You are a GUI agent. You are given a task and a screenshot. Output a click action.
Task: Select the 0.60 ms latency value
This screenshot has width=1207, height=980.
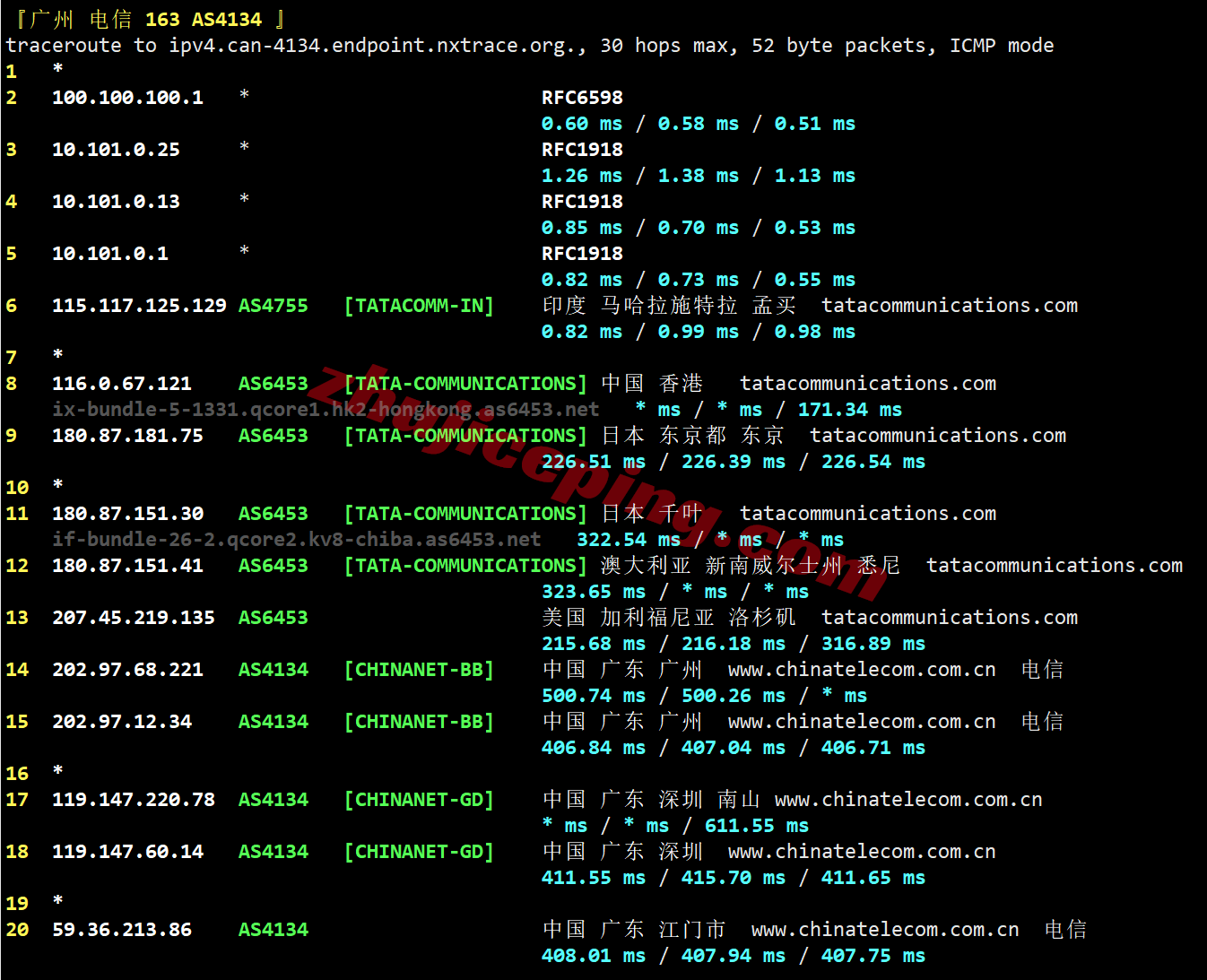[582, 124]
